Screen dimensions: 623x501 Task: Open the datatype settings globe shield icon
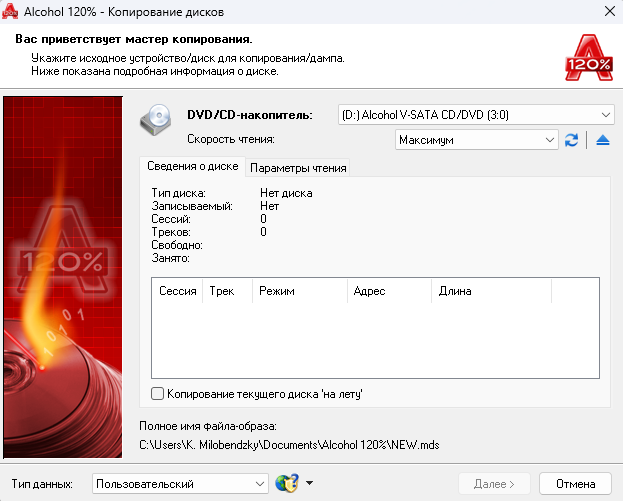(287, 483)
